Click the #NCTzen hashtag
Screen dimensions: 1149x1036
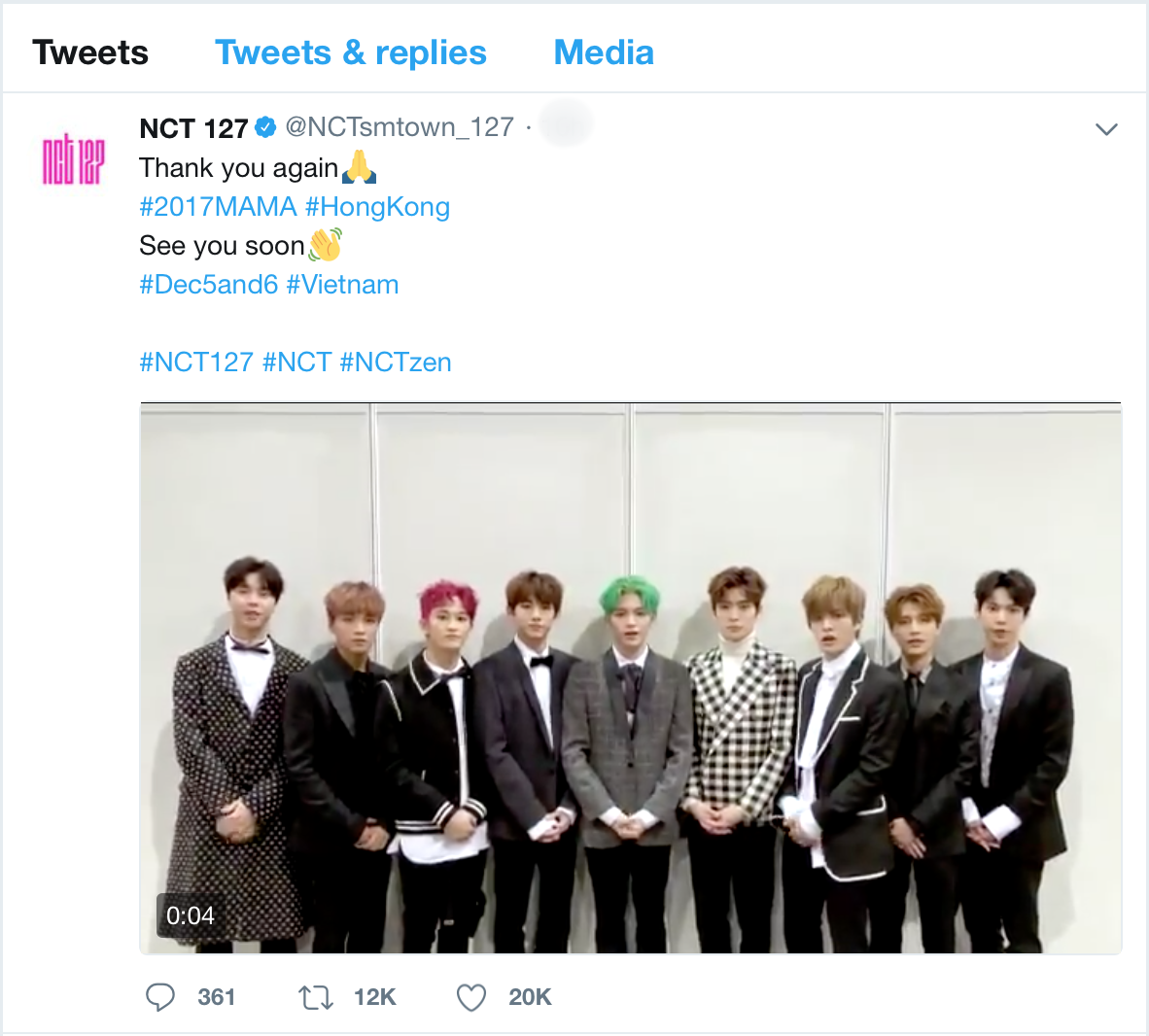396,363
